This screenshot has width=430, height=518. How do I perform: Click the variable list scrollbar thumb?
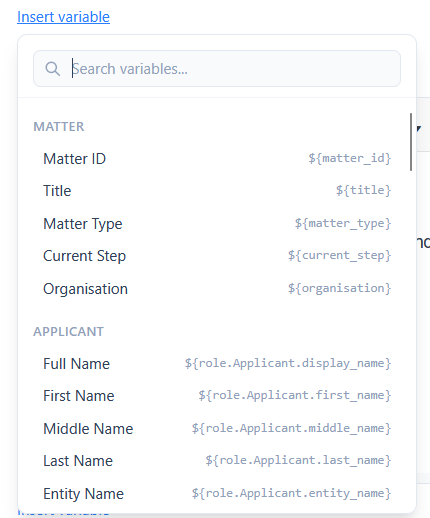point(411,142)
